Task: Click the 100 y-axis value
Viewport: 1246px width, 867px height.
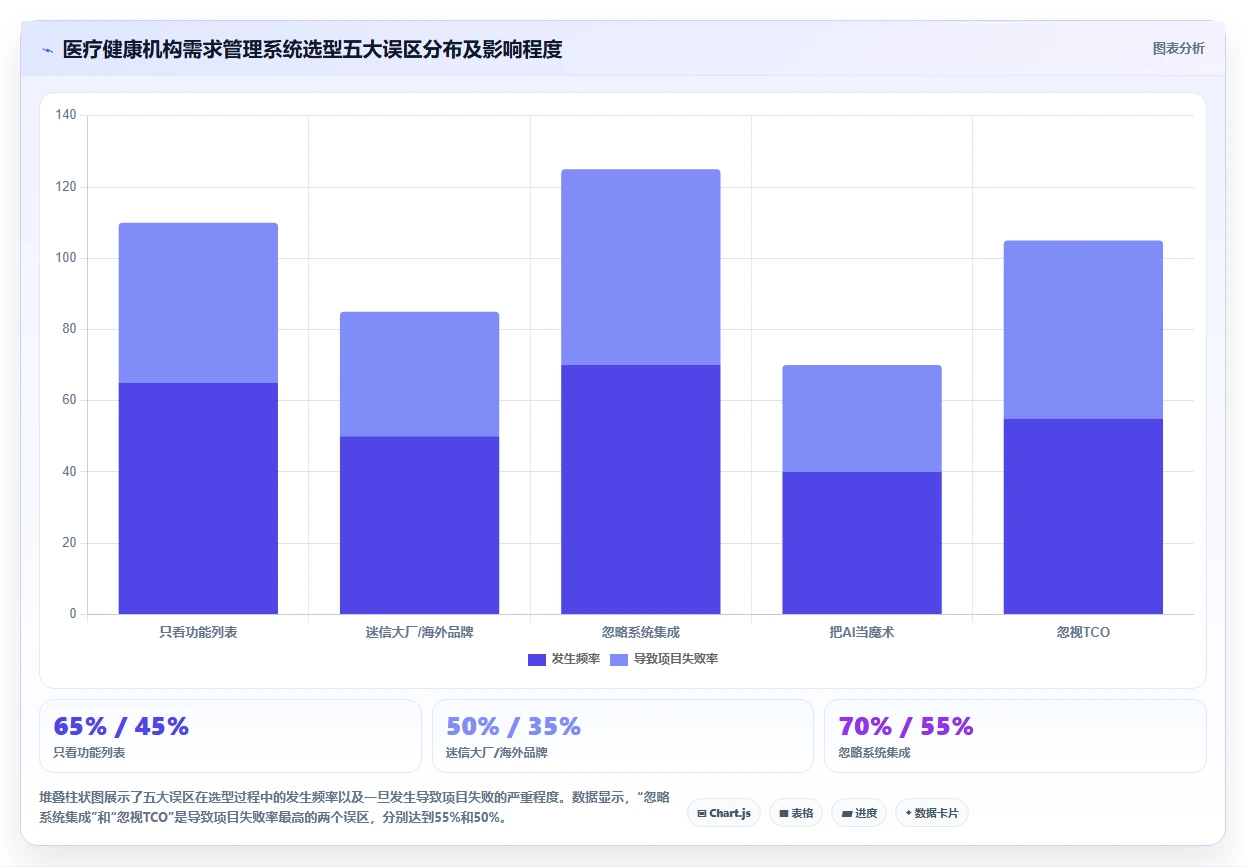Action: 66,258
